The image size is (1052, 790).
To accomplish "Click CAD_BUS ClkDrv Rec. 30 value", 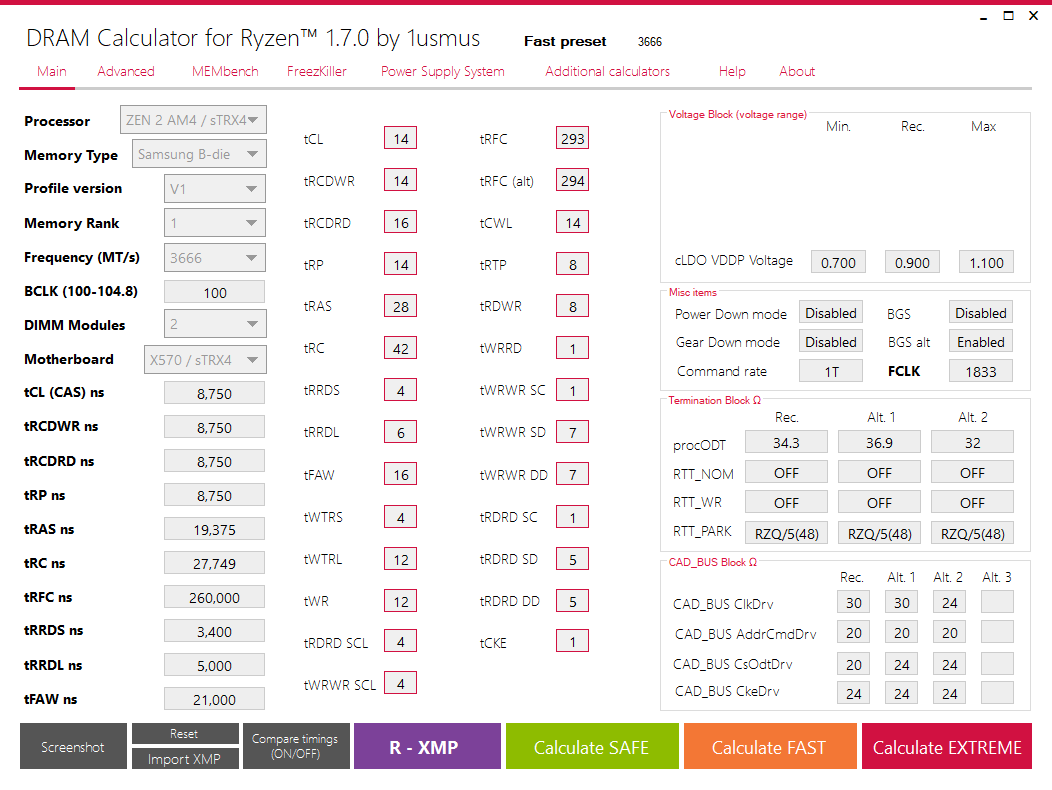I will click(853, 602).
